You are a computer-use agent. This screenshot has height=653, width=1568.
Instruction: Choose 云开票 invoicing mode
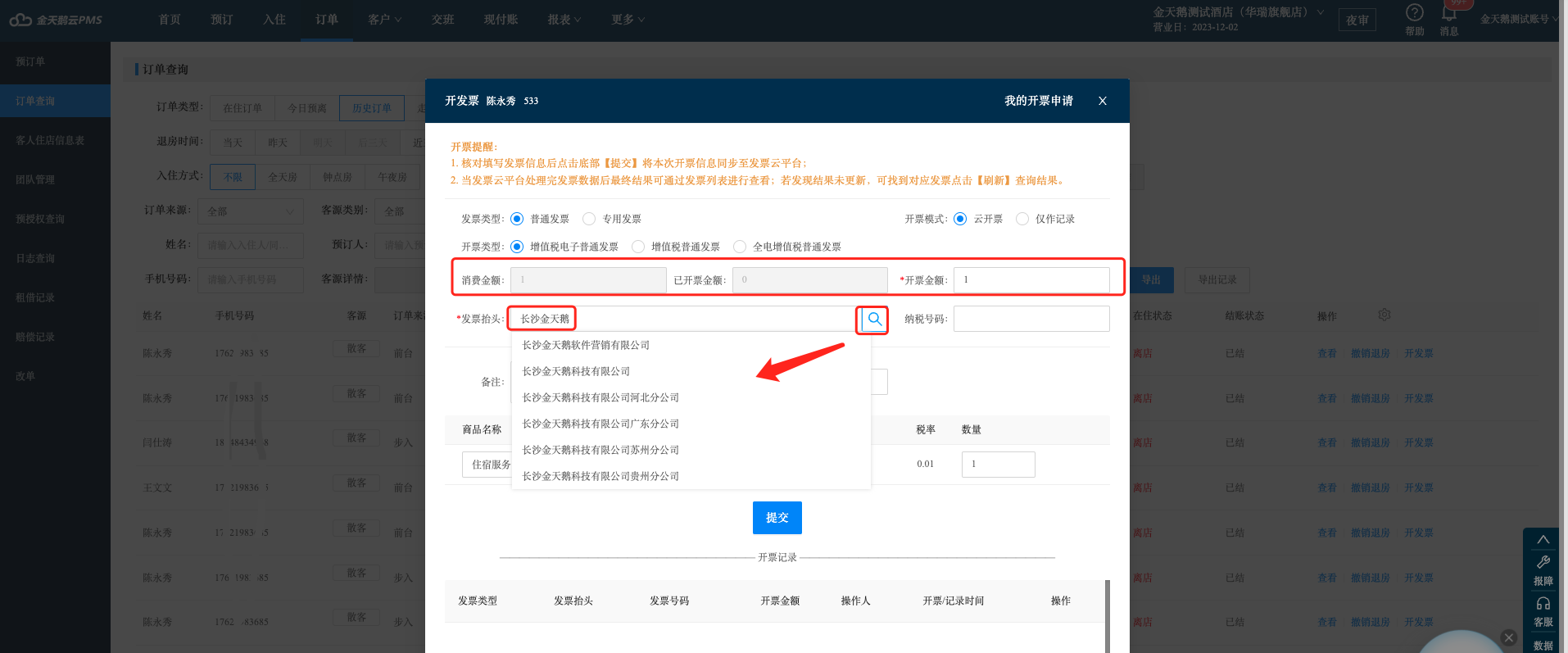click(960, 219)
